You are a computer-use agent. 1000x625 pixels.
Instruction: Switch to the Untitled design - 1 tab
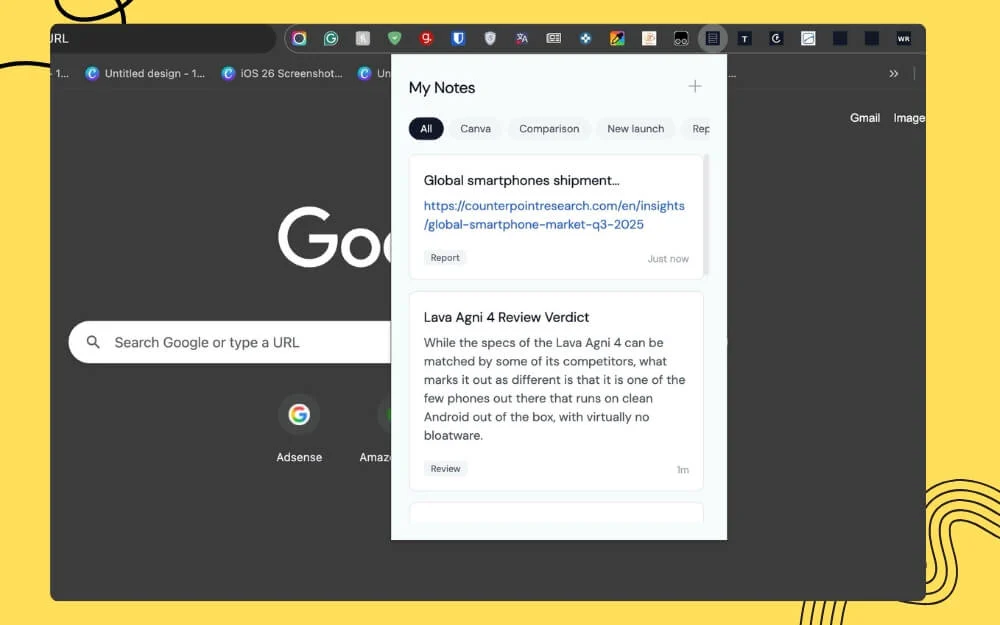point(145,73)
